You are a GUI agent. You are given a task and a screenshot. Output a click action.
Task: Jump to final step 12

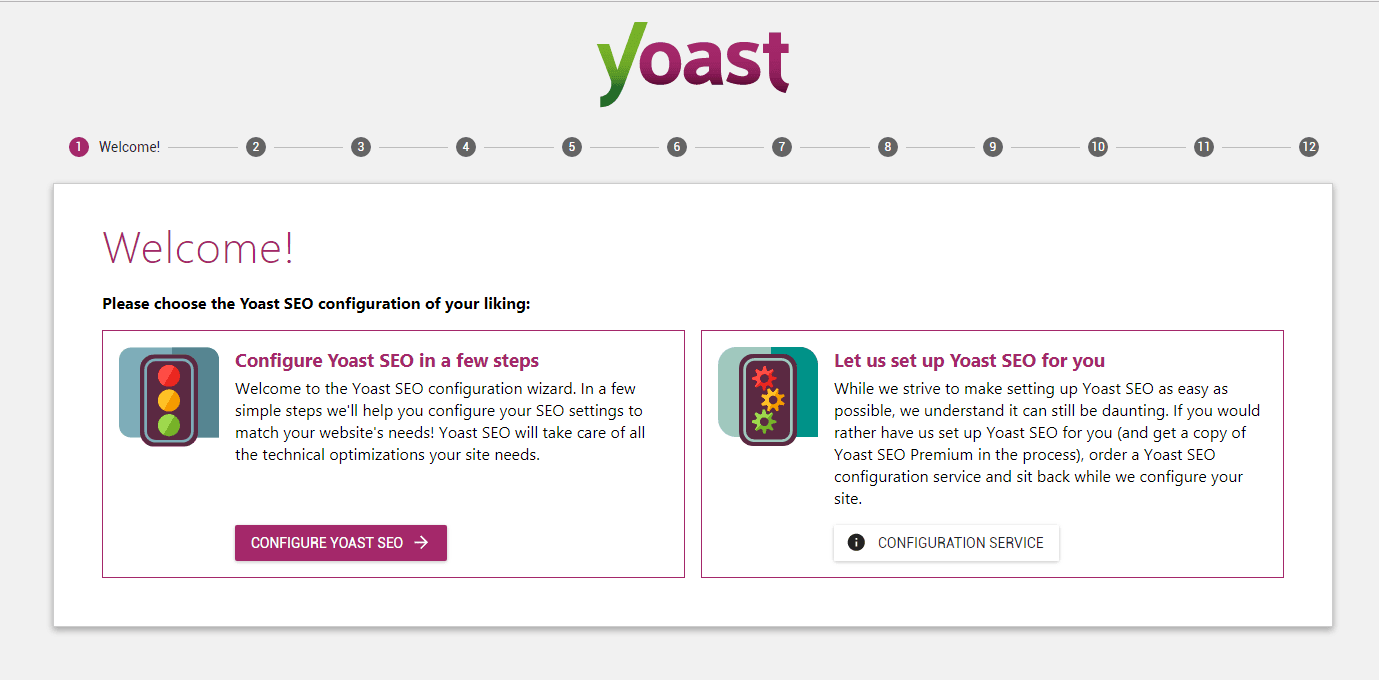tap(1309, 147)
